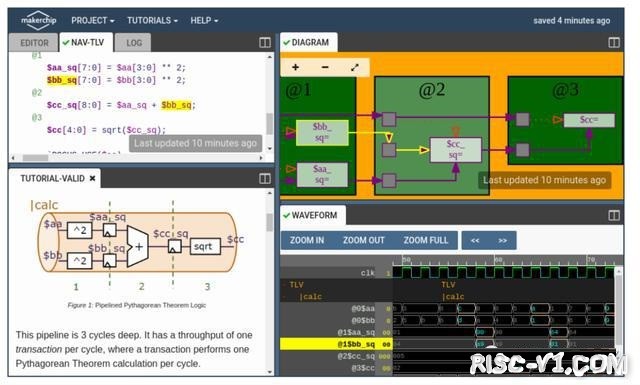This screenshot has width=640, height=385.
Task: Click the @3 stage label in code
Action: click(37, 118)
